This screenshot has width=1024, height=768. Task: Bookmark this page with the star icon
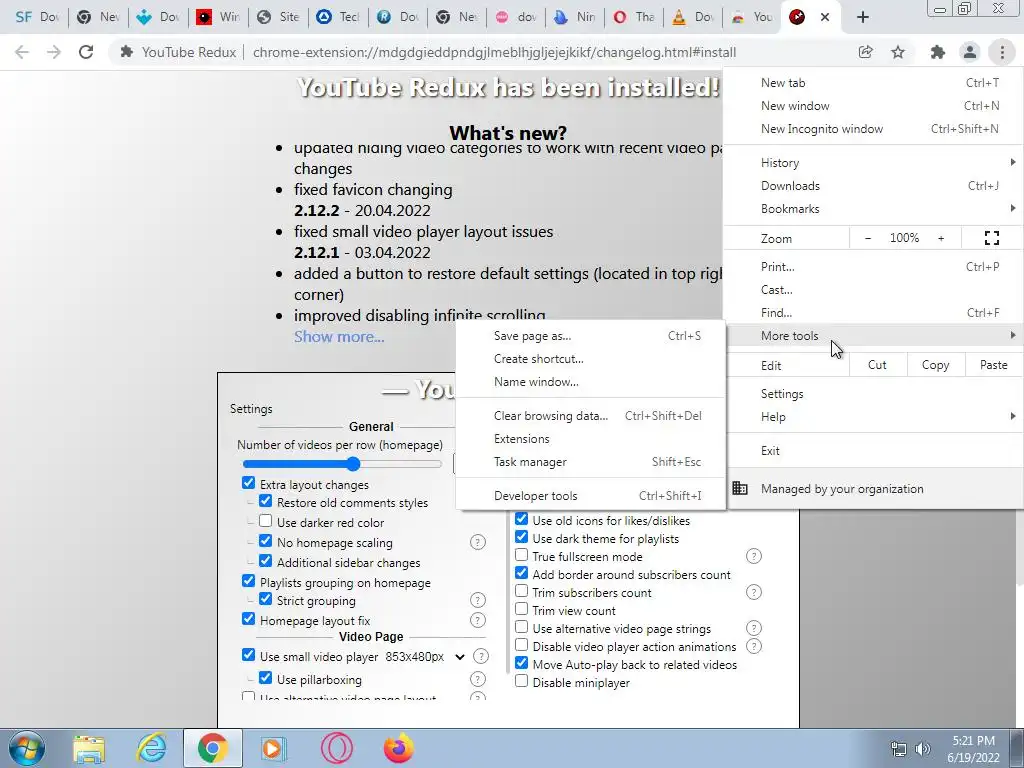click(x=898, y=52)
